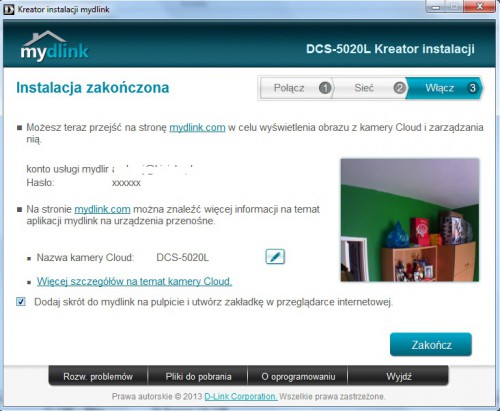Click the Zakończ button
Screen dimensions: 500x411
431,345
